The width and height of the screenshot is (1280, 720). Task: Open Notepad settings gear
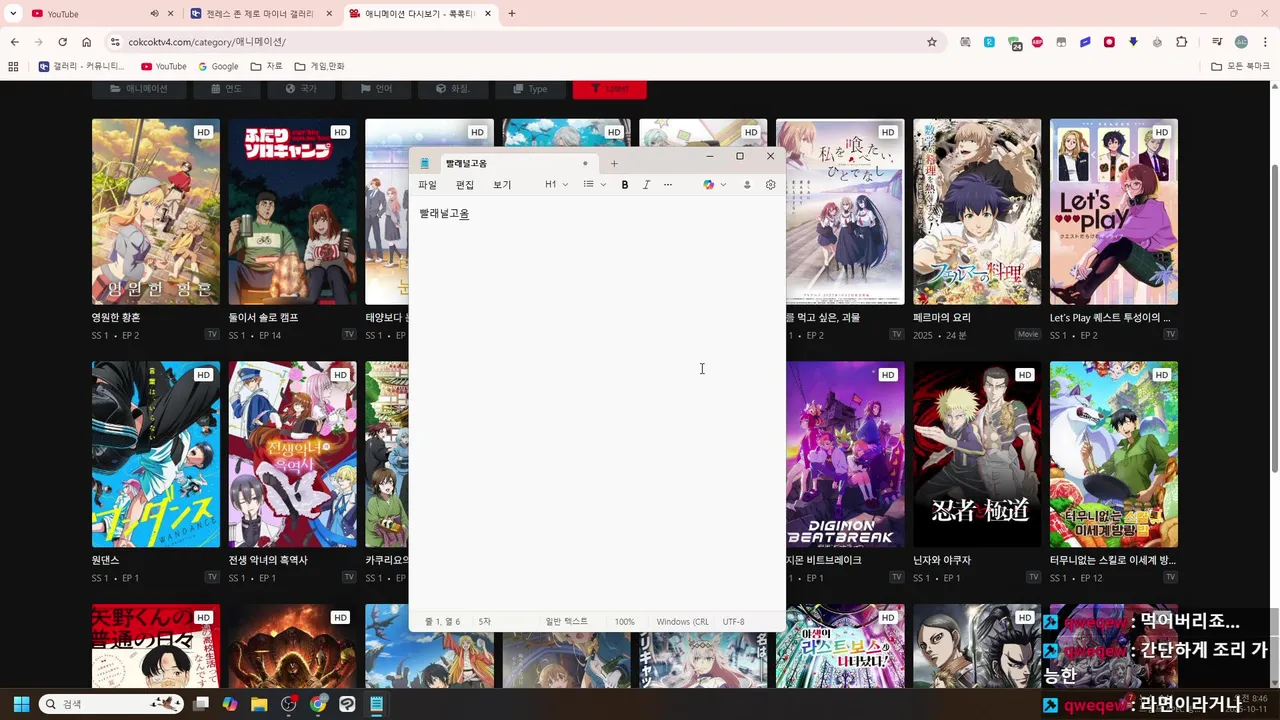(770, 185)
